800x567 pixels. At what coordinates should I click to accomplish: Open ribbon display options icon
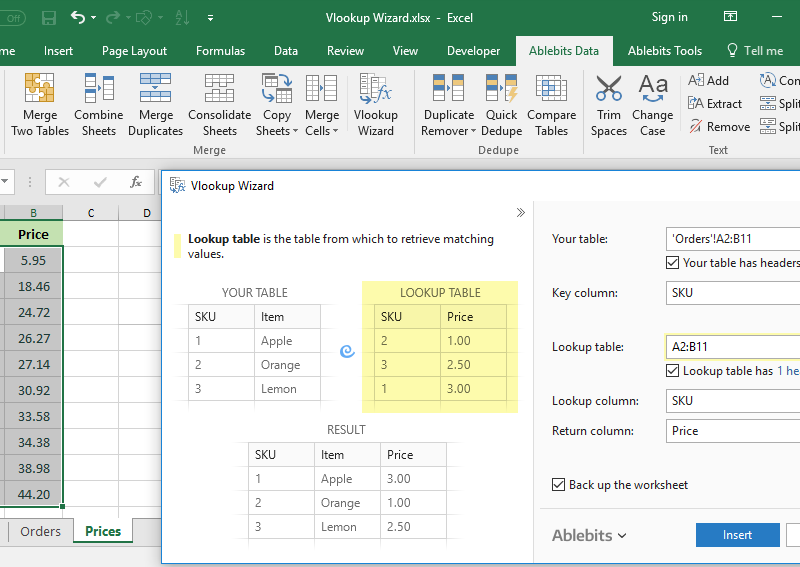click(x=730, y=17)
